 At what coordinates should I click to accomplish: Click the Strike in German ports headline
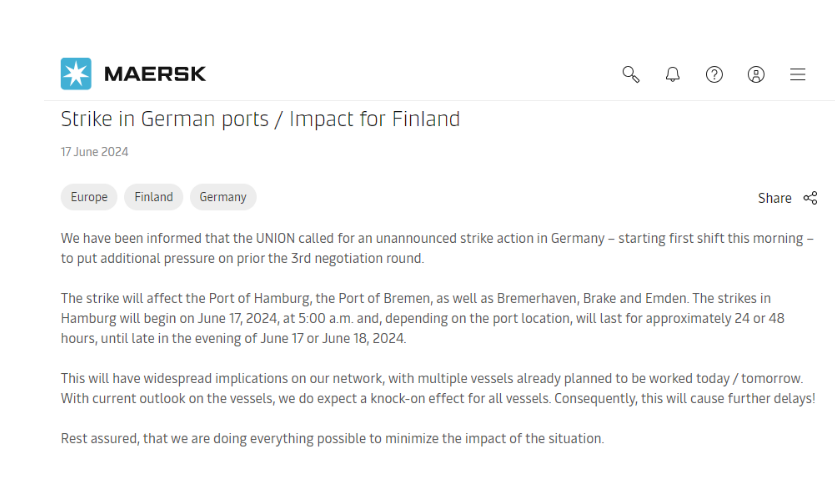tap(260, 119)
